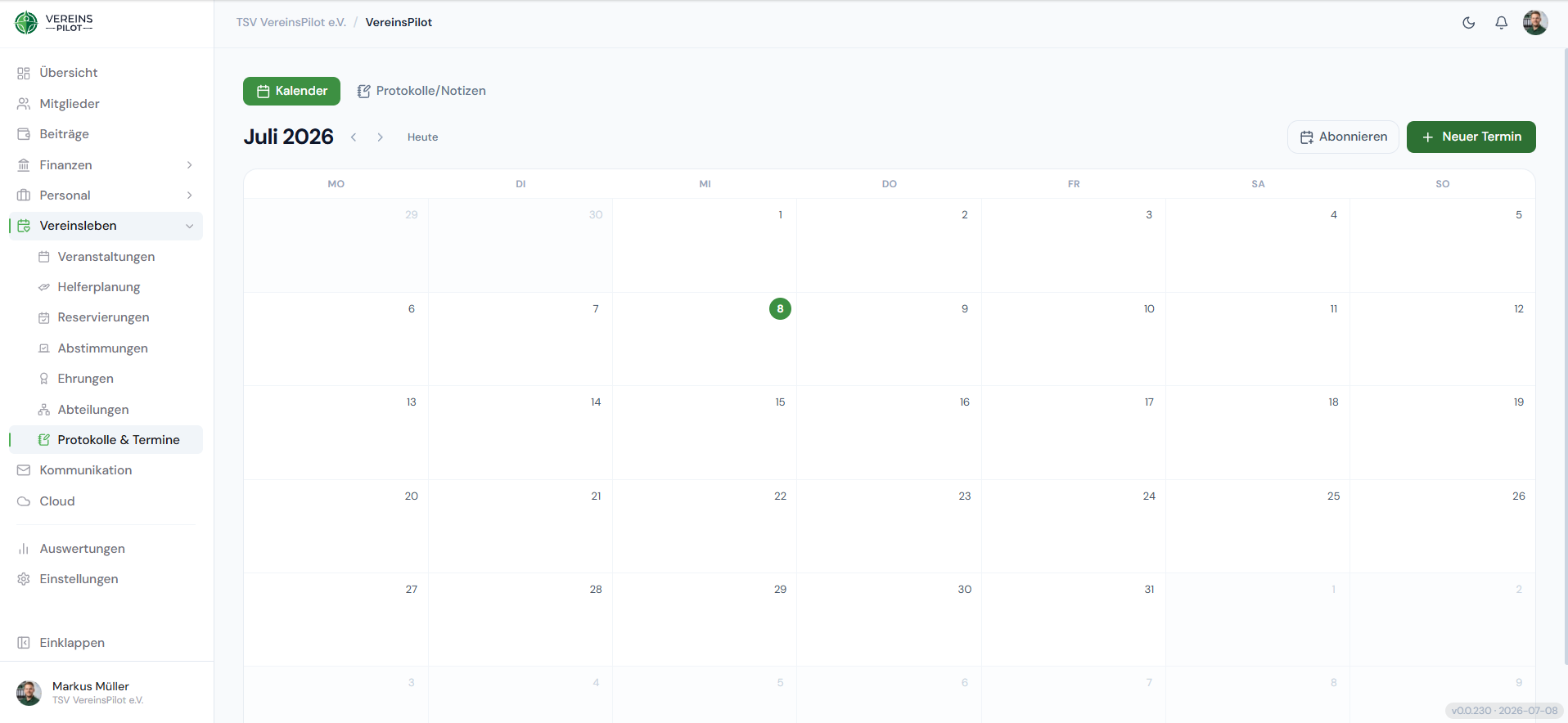
Task: Click the VereinsPilot logo
Action: [54, 23]
